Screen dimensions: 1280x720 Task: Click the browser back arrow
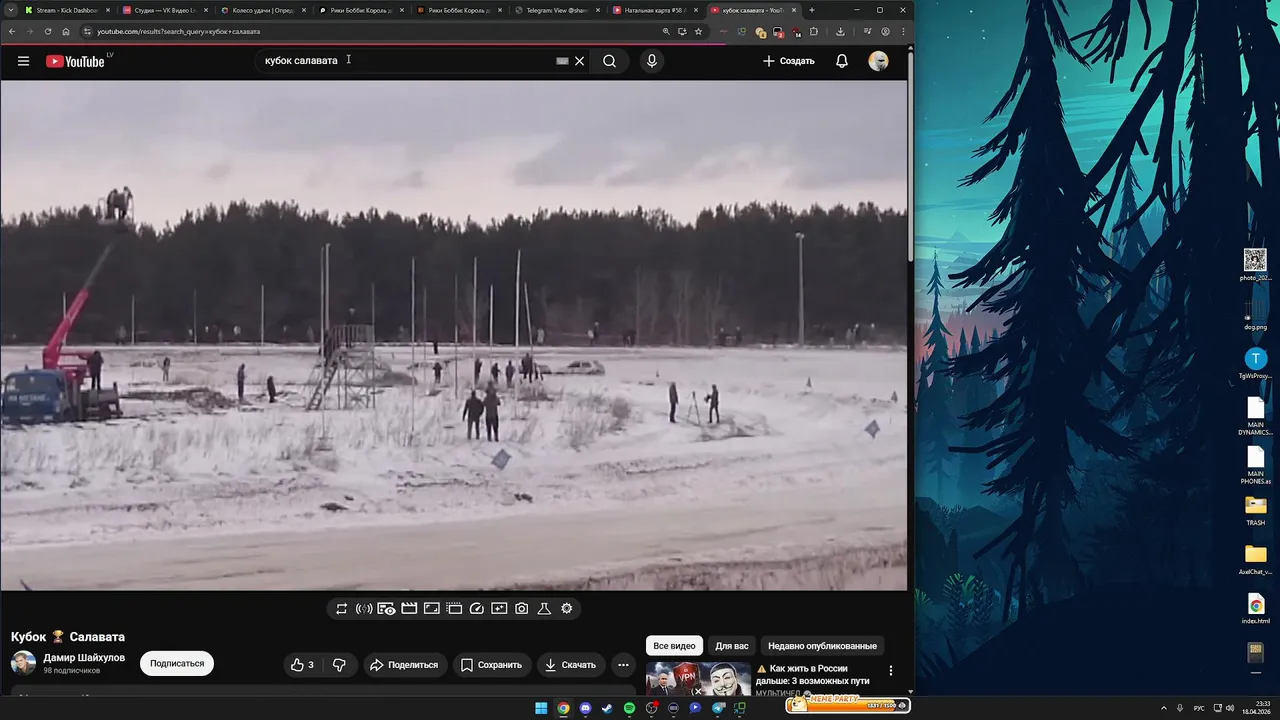[x=11, y=31]
